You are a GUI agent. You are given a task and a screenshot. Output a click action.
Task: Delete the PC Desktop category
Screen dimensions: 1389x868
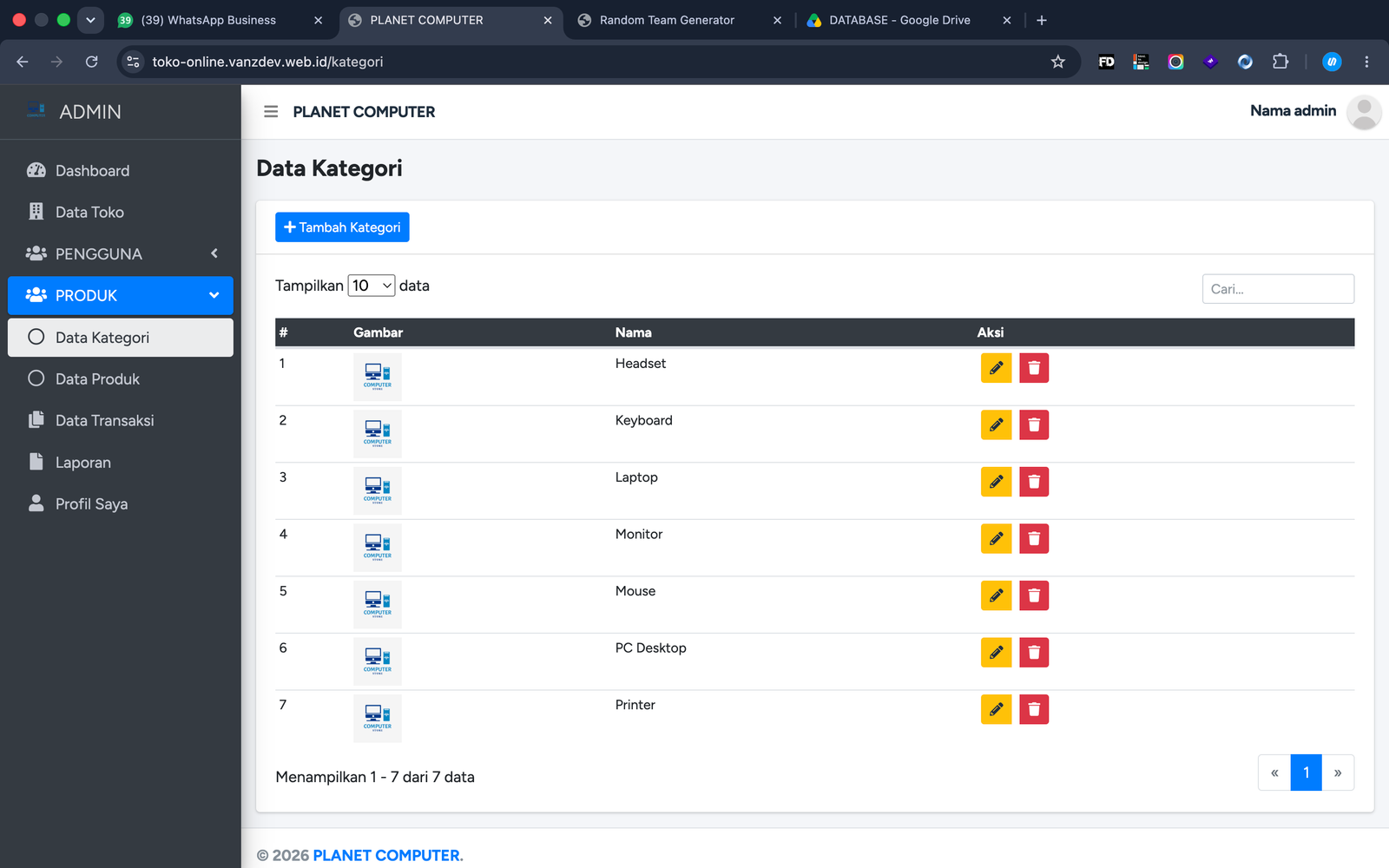coord(1034,653)
